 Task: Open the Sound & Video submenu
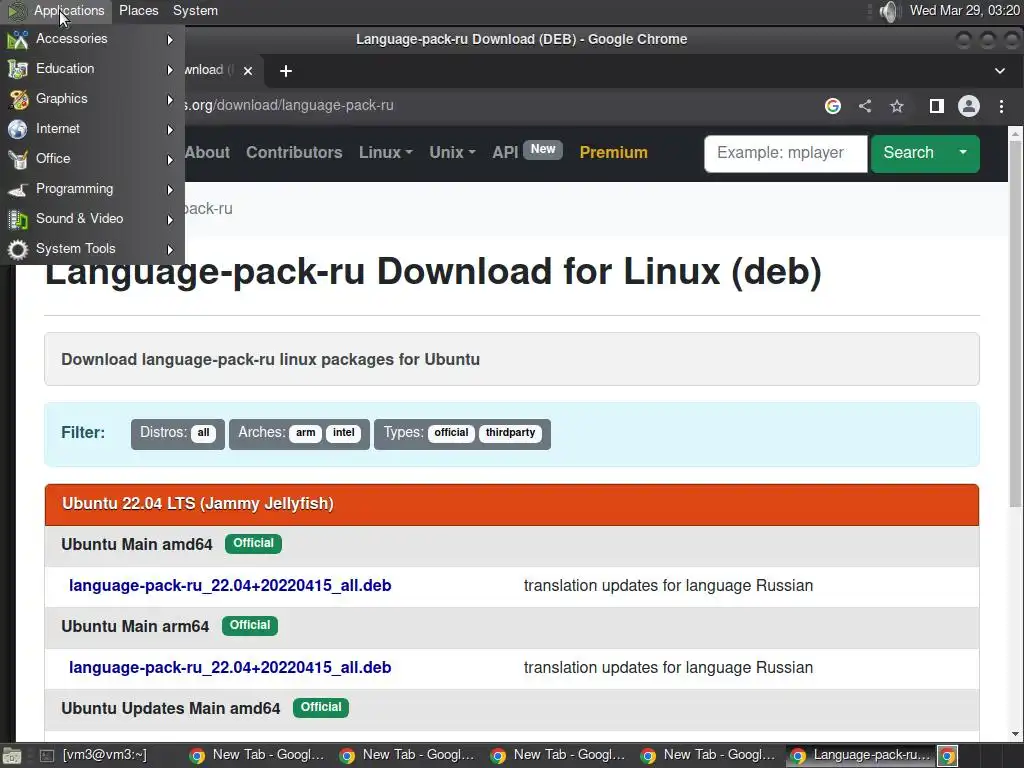(x=91, y=219)
